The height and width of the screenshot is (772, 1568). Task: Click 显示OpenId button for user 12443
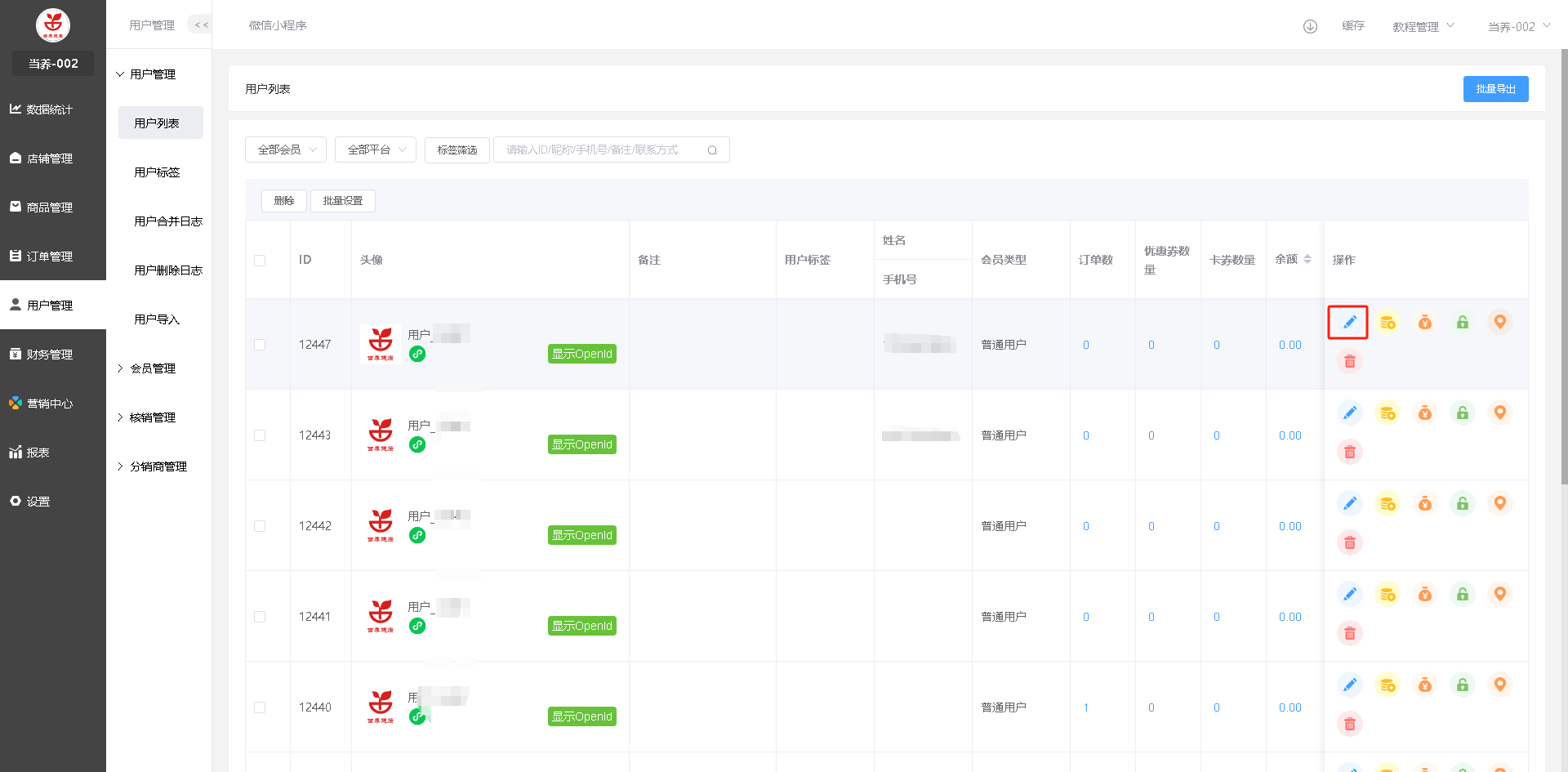point(581,444)
